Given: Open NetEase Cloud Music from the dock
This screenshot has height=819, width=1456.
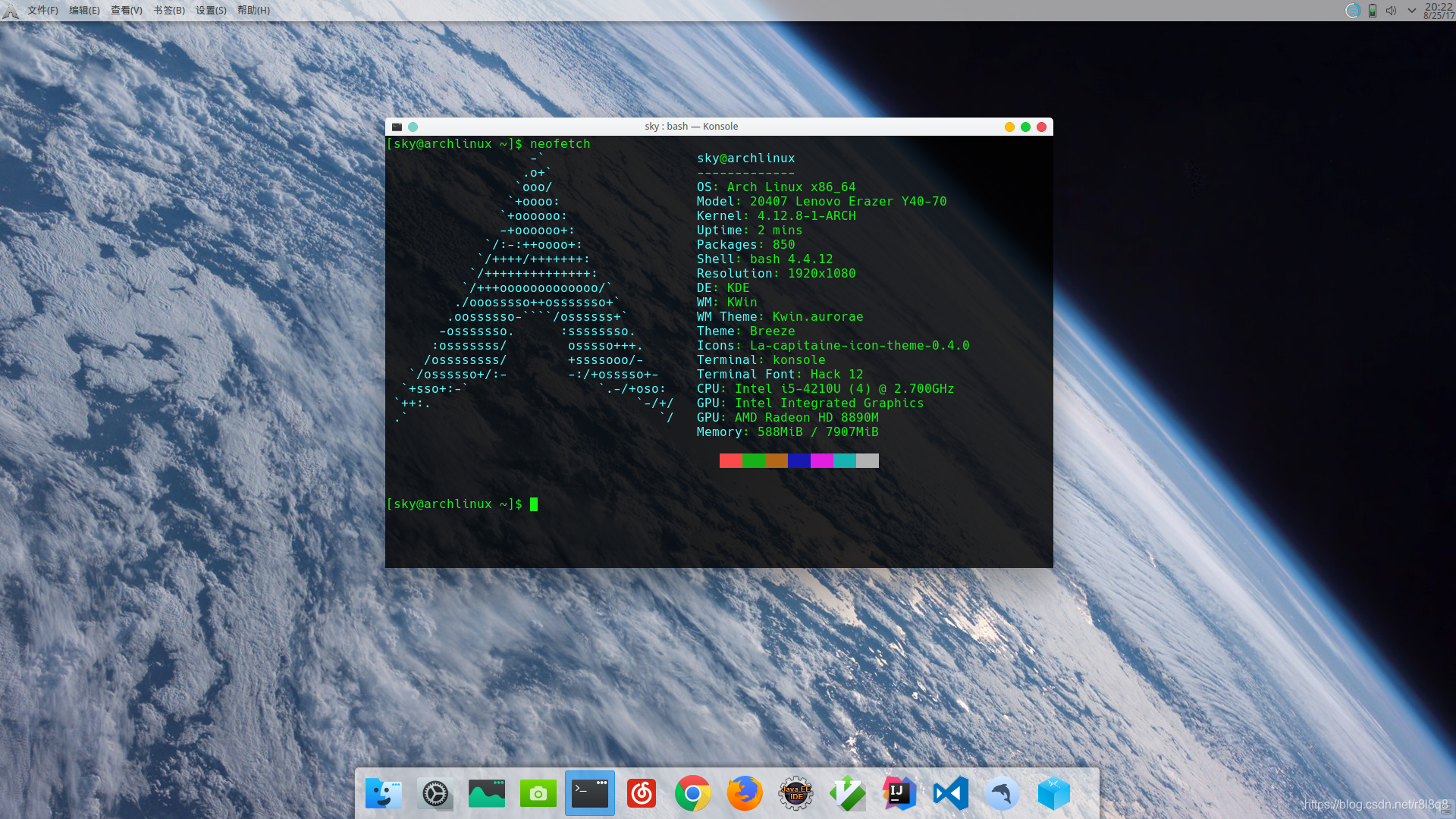Looking at the screenshot, I should click(x=642, y=793).
